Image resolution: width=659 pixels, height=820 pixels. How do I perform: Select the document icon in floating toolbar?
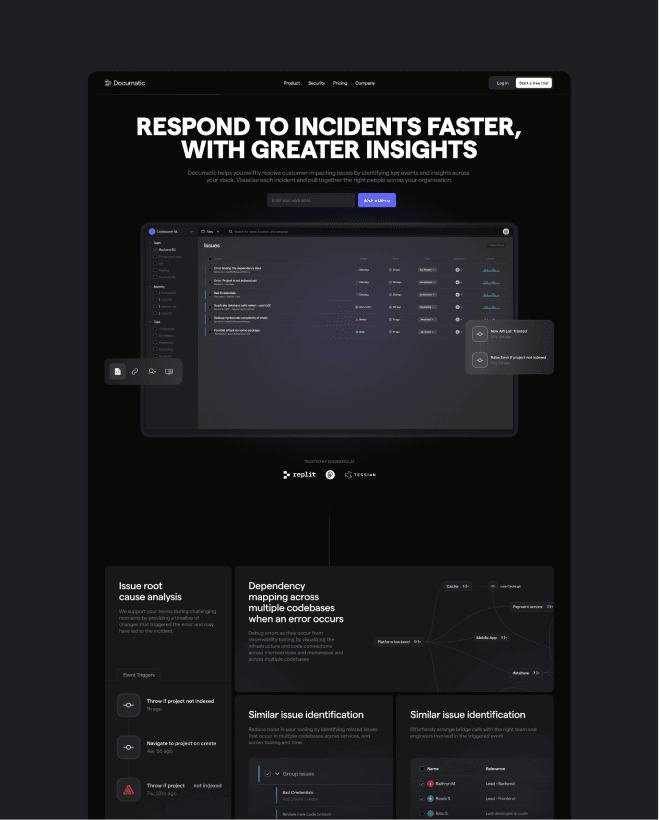118,371
